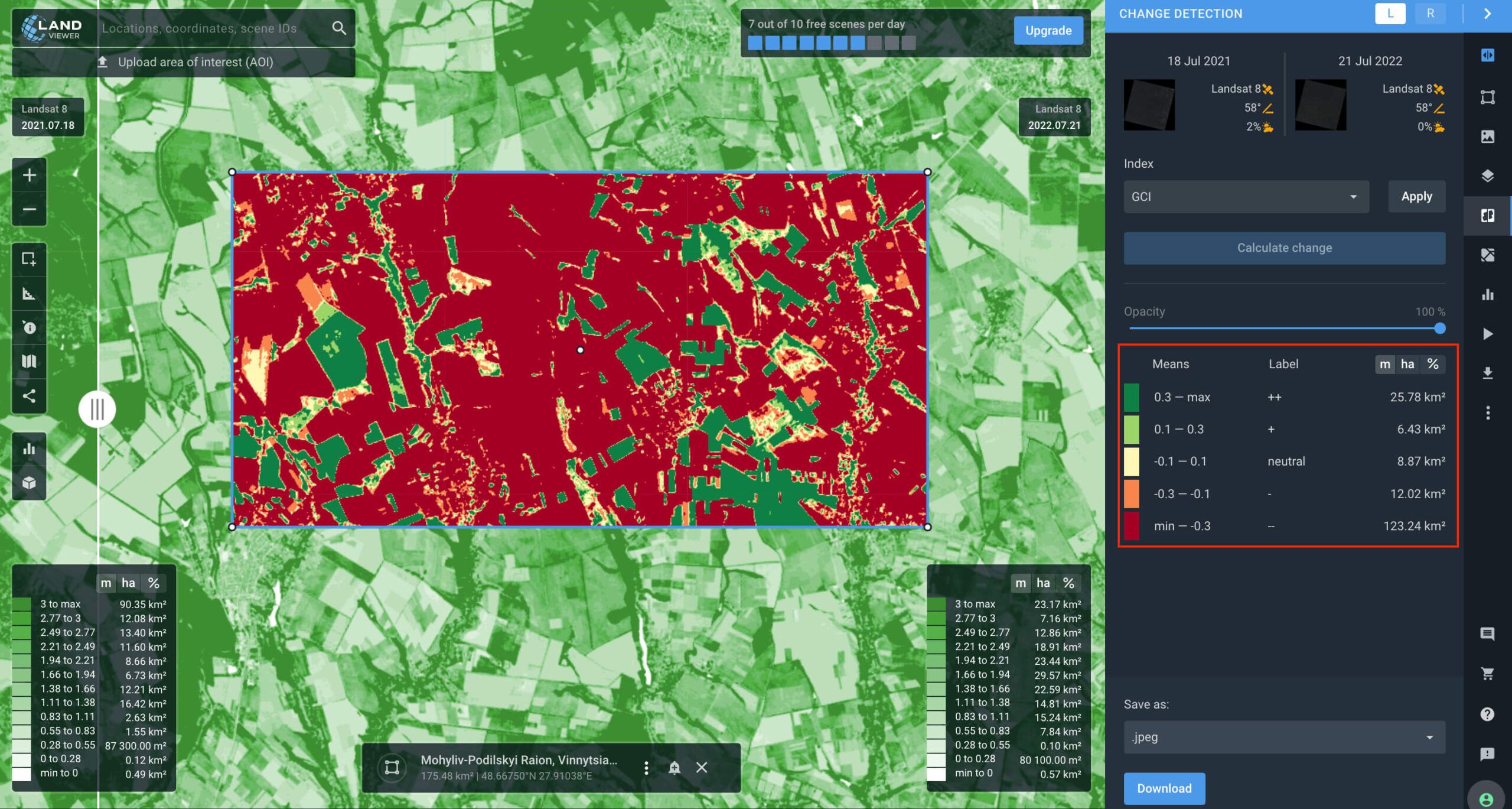This screenshot has width=1512, height=809.
Task: Click the Landsat 8 2022.07.21 map label
Action: tap(1054, 117)
